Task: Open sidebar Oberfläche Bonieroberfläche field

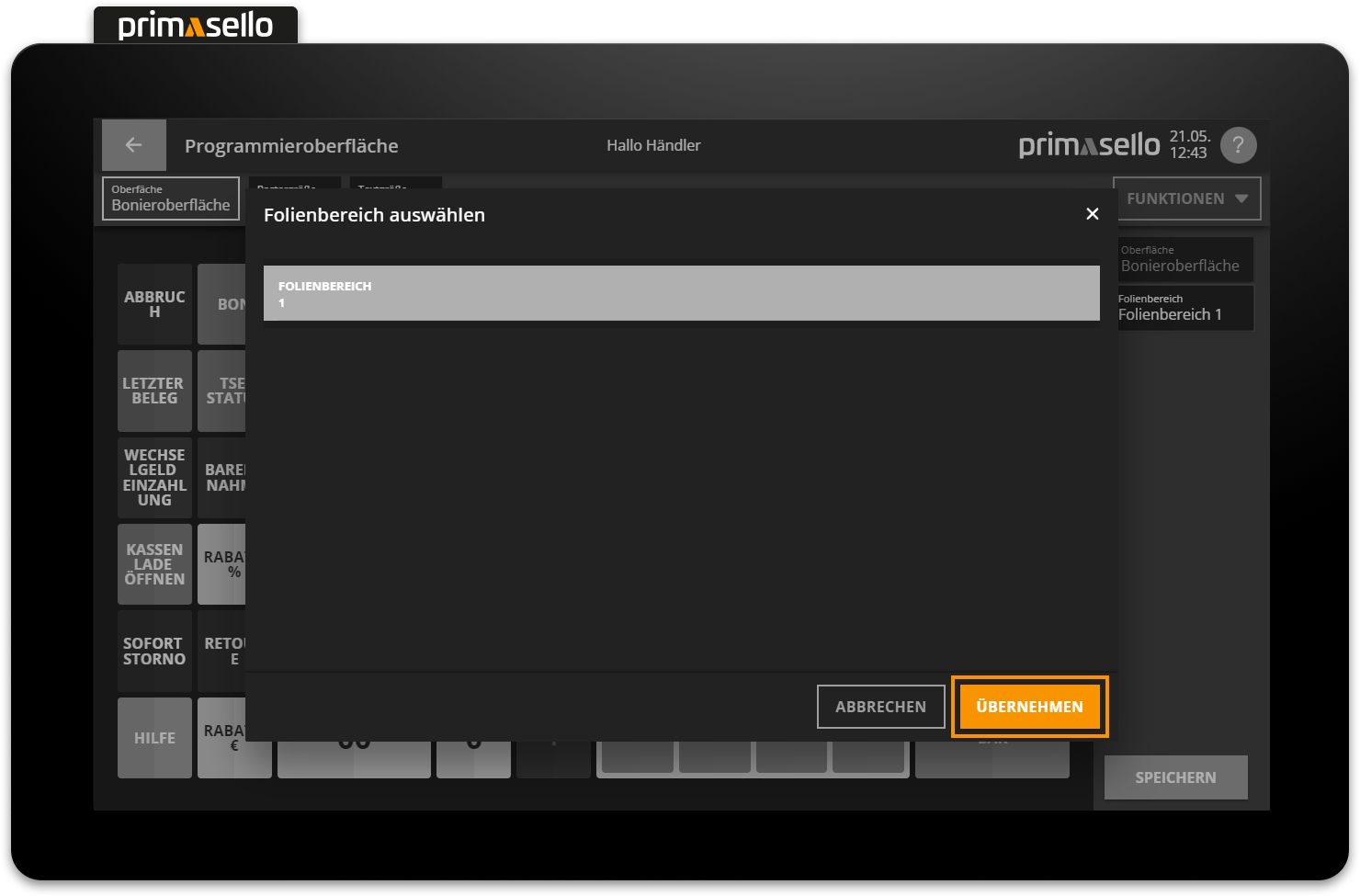Action: pyautogui.click(x=1184, y=259)
